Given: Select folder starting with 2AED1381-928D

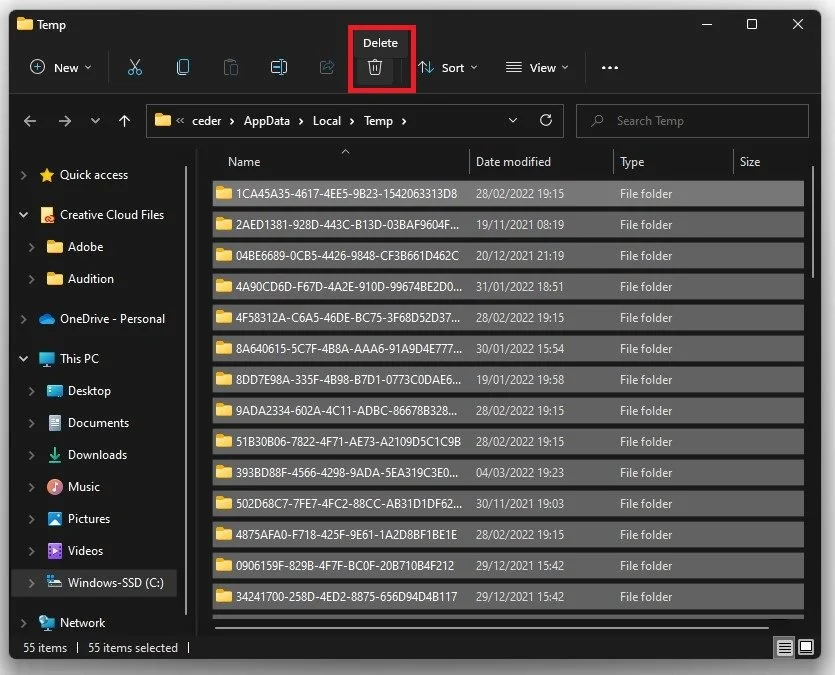Looking at the screenshot, I should coord(508,225).
